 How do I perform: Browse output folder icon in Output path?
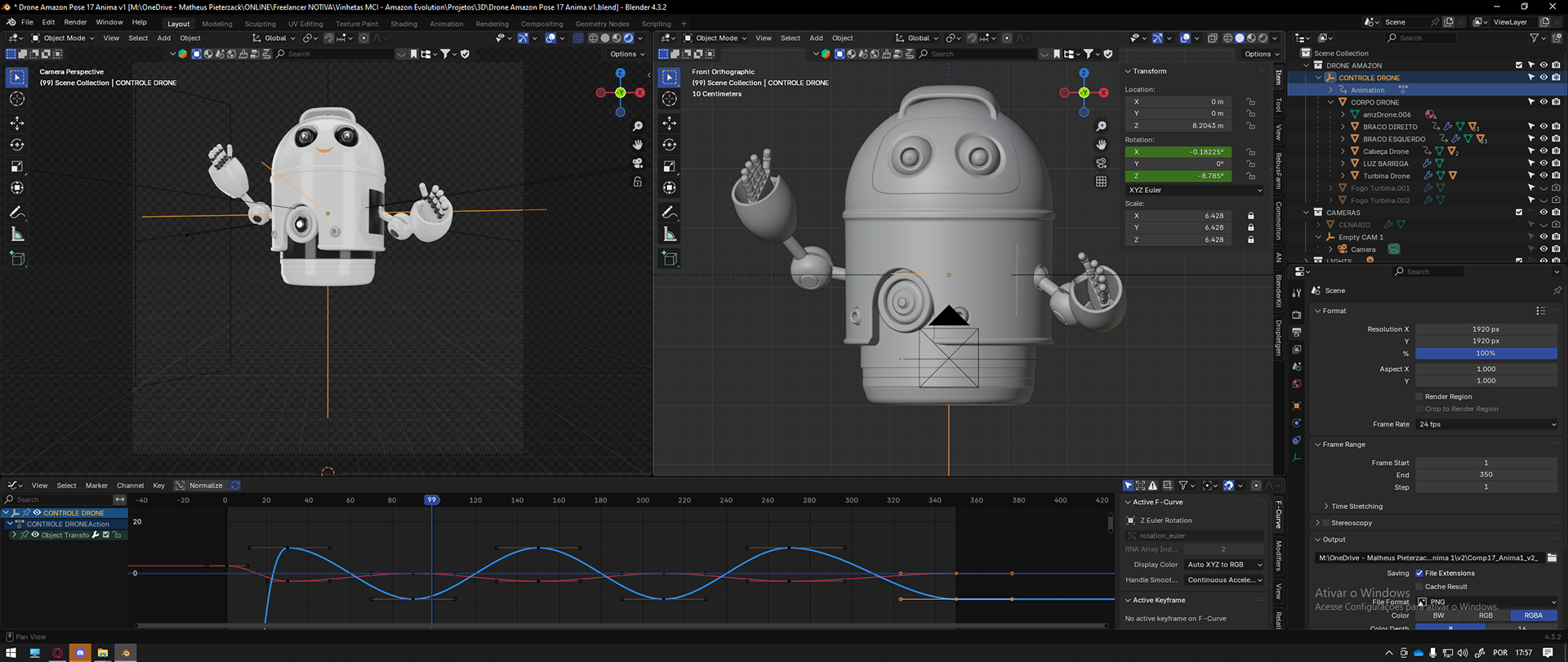coord(1552,557)
